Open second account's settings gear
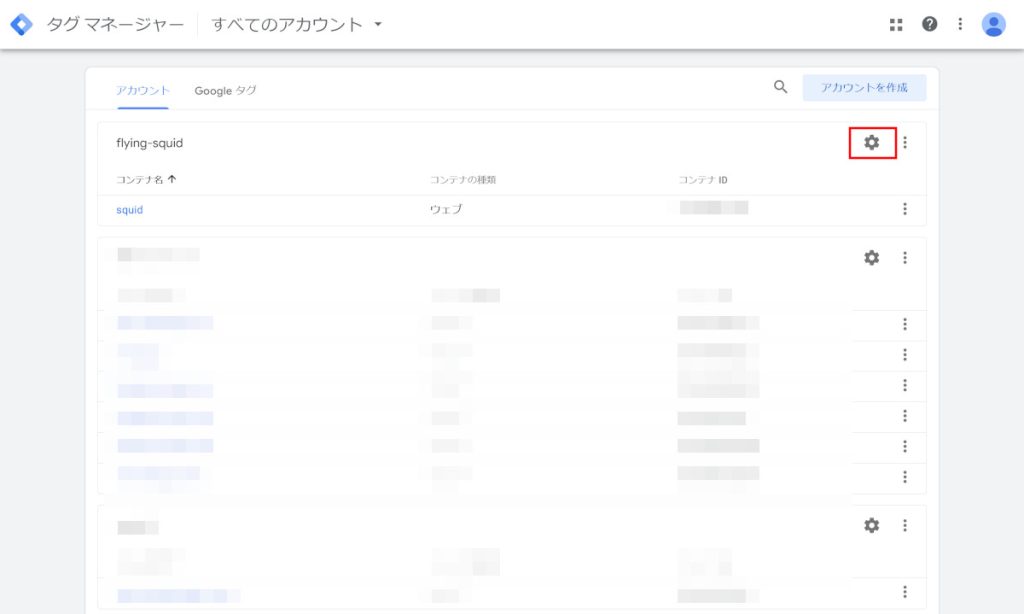Viewport: 1024px width, 614px height. point(871,258)
